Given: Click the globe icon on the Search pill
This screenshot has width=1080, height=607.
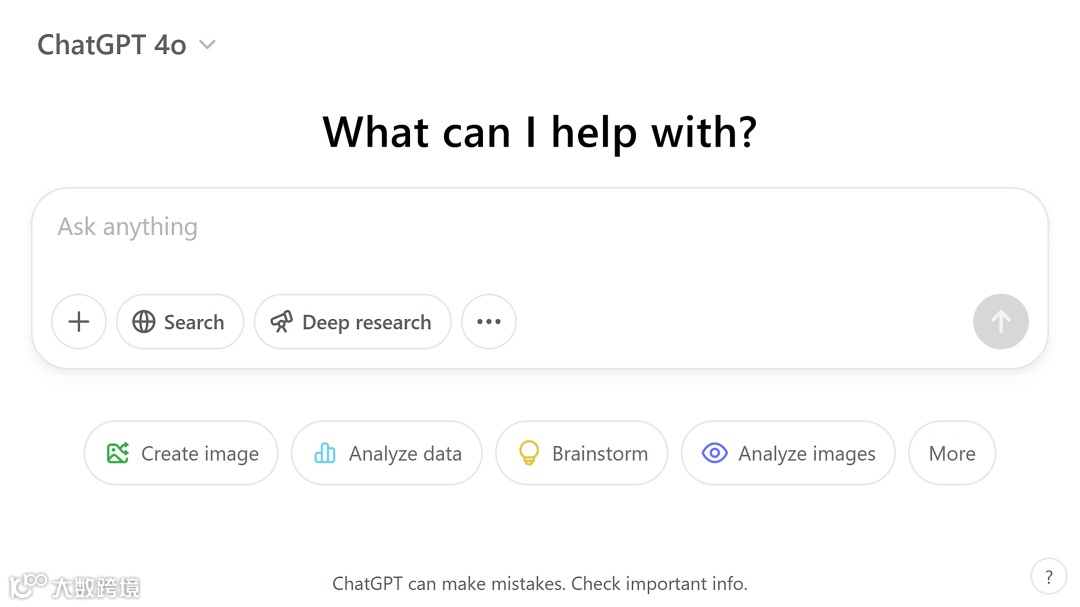Looking at the screenshot, I should [143, 321].
